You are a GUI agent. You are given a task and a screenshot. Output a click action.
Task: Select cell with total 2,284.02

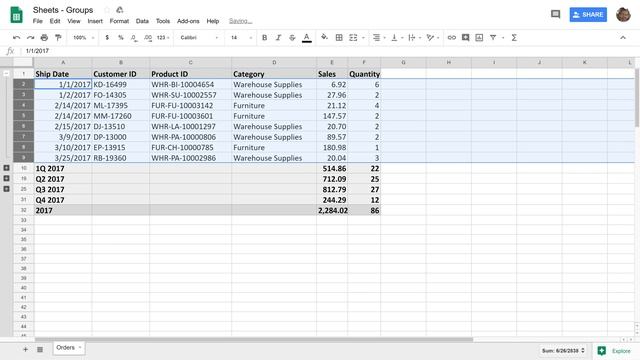click(332, 211)
